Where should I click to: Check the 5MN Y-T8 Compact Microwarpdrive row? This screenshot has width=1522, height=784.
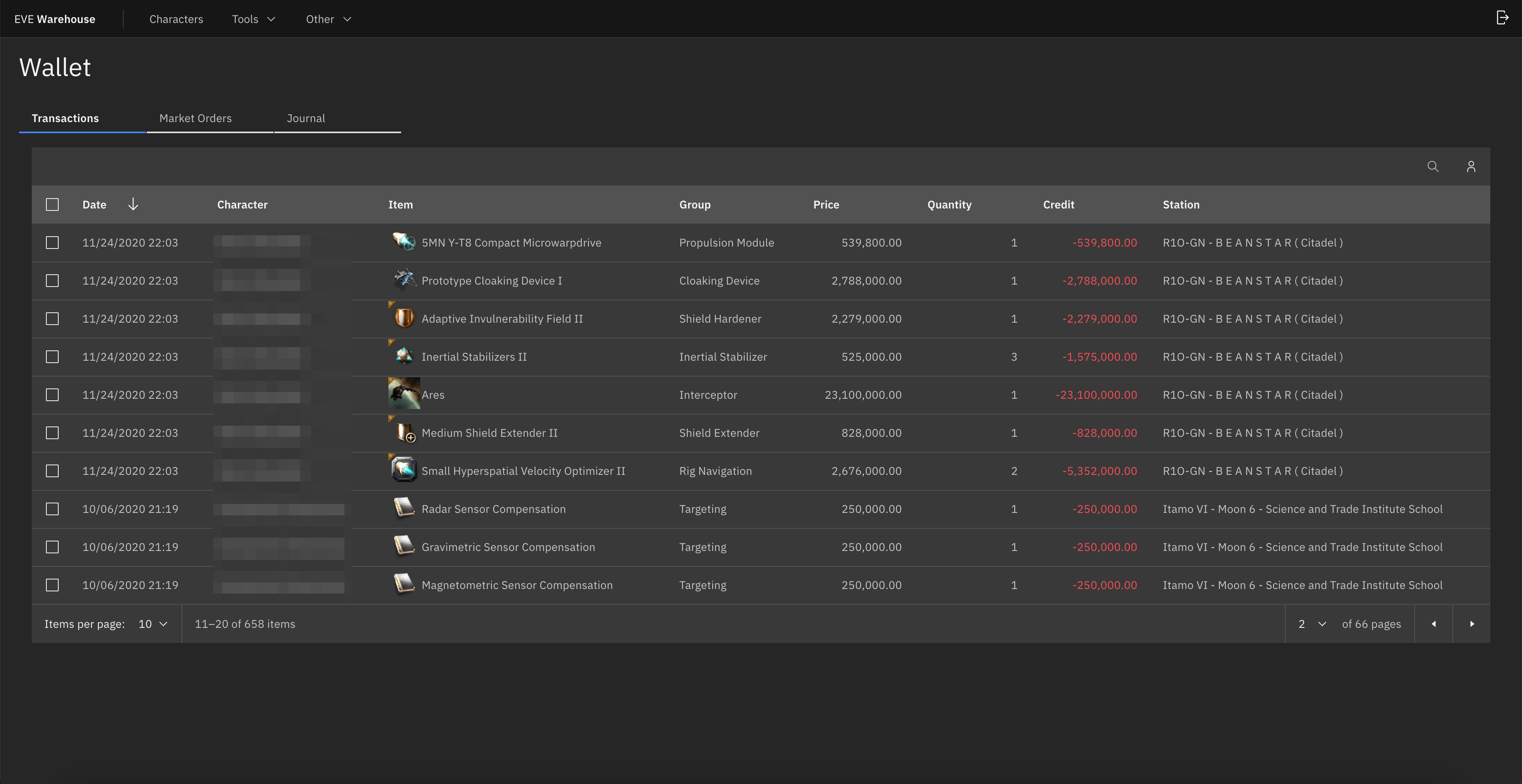coord(53,243)
